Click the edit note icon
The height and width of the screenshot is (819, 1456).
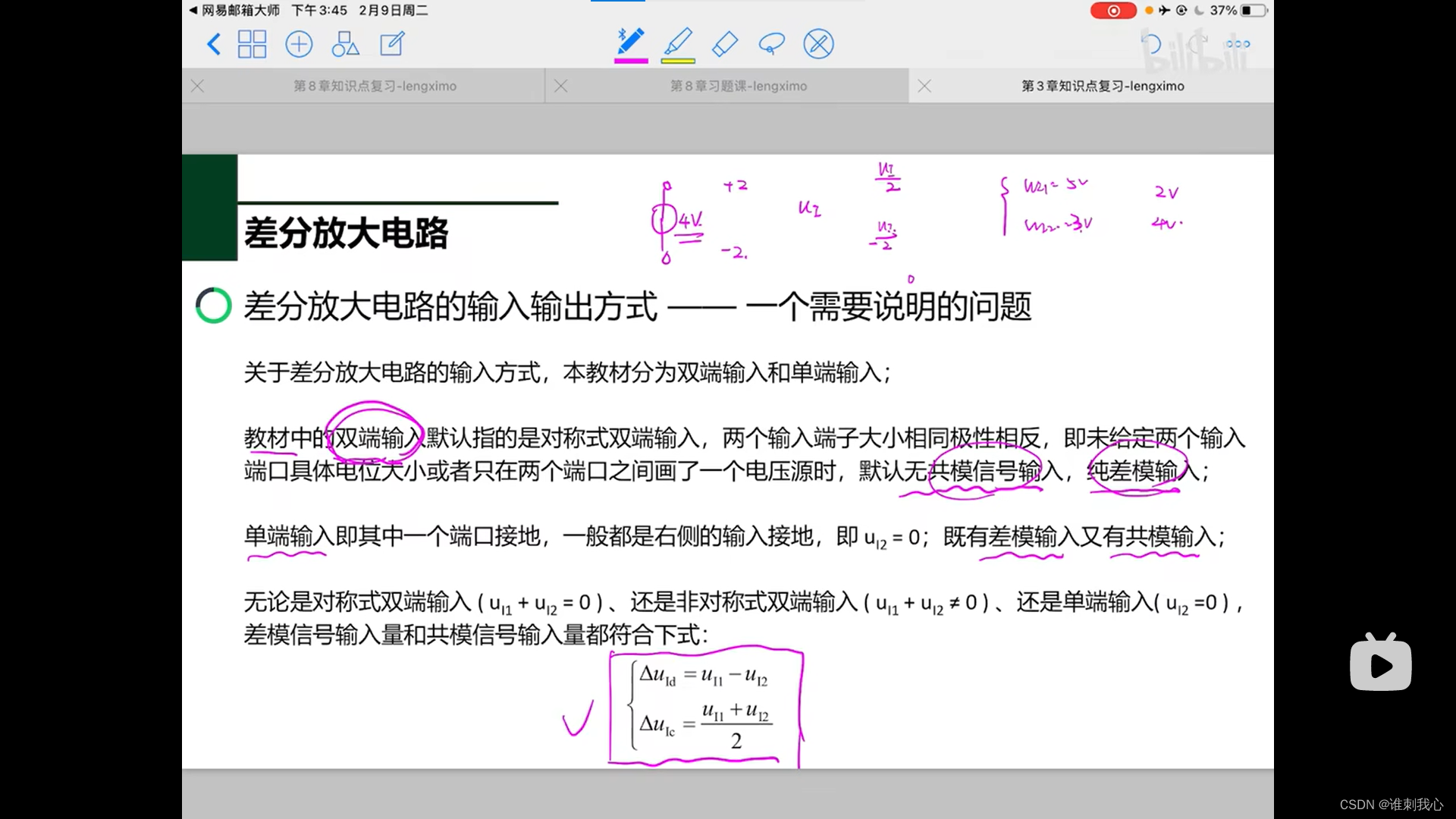pos(392,44)
